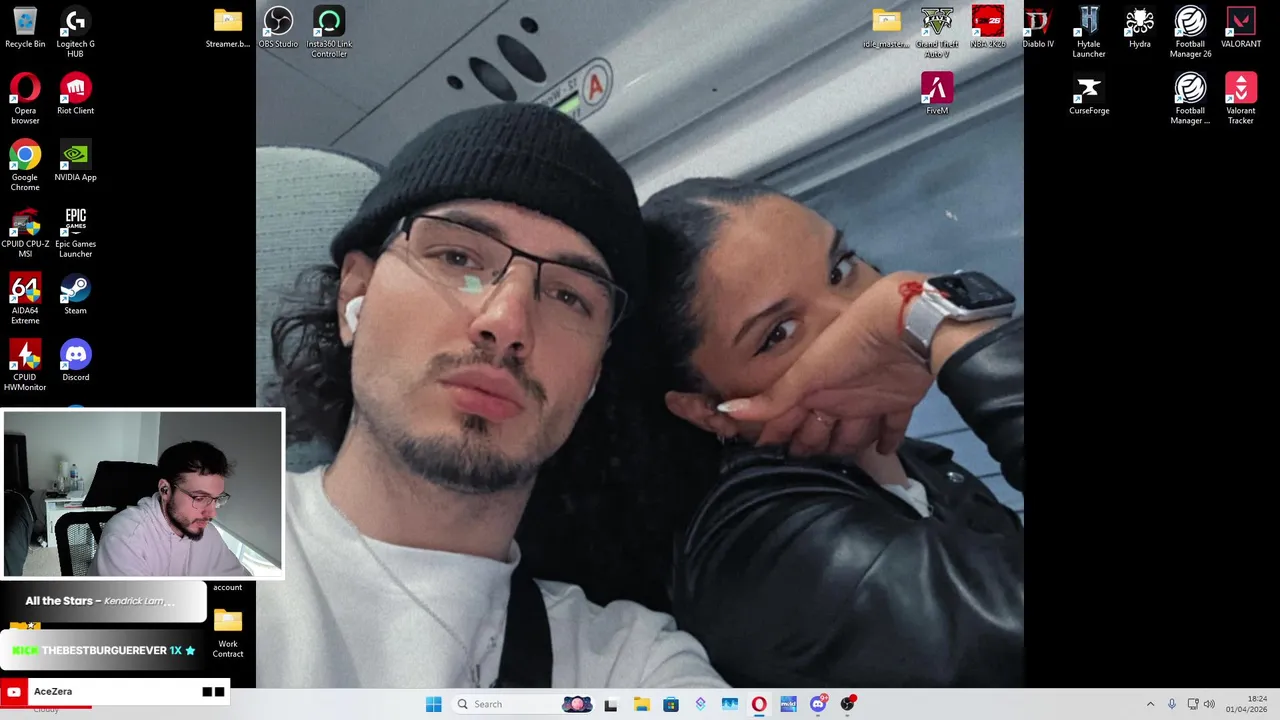The width and height of the screenshot is (1280, 720).
Task: Open Football Manager 26 shortcut
Action: [1190, 33]
